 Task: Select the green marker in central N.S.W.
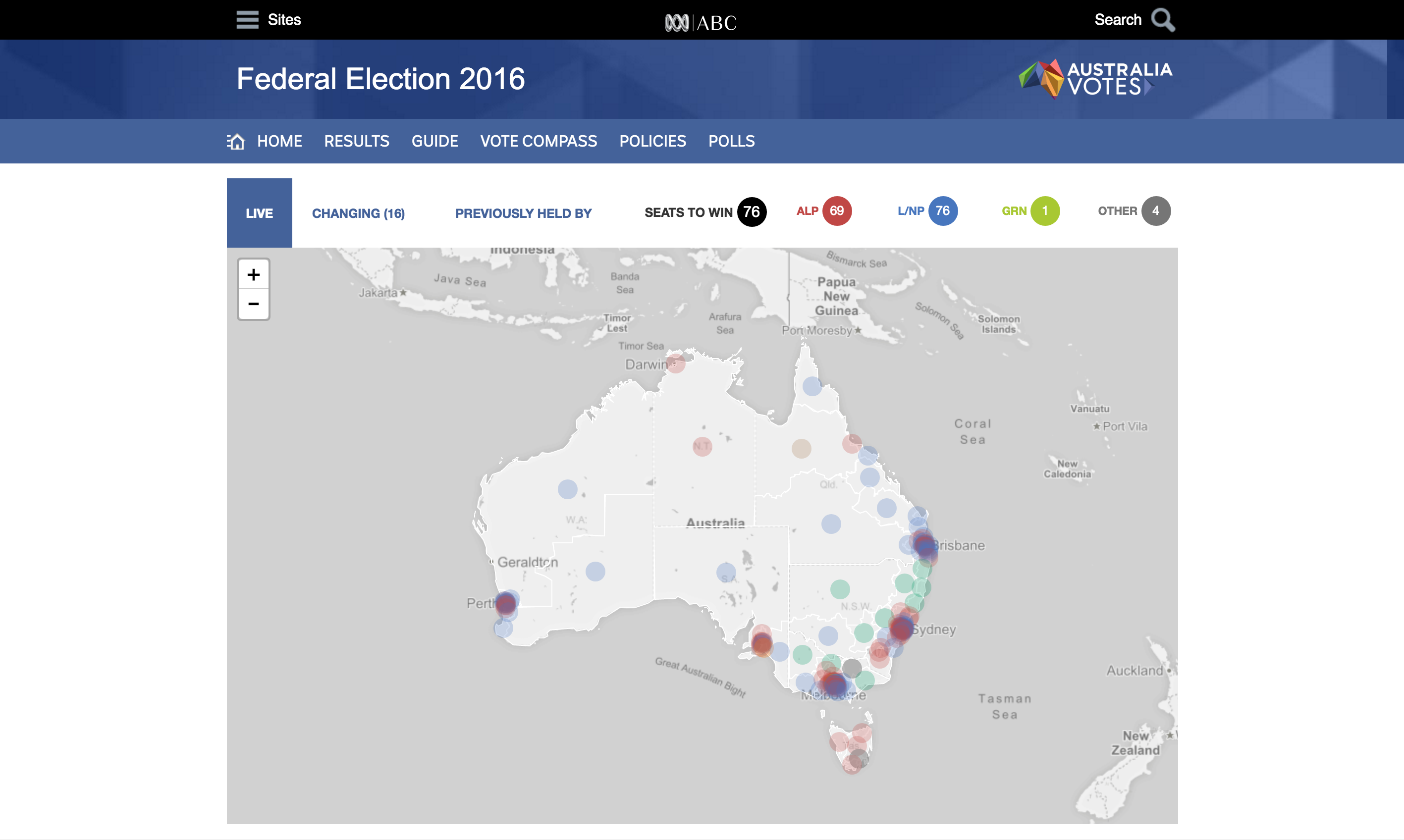pos(840,589)
